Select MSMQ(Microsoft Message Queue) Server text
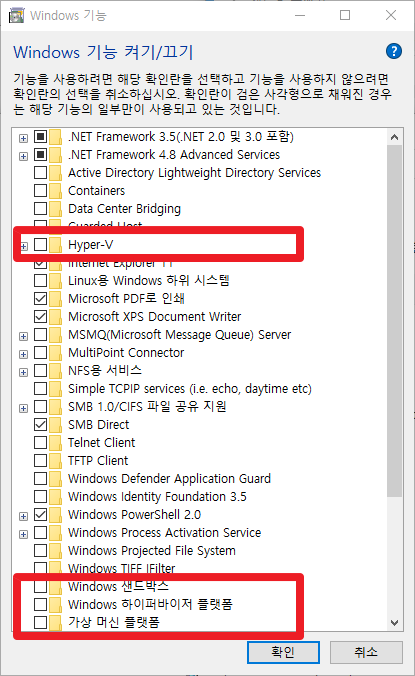 179,335
